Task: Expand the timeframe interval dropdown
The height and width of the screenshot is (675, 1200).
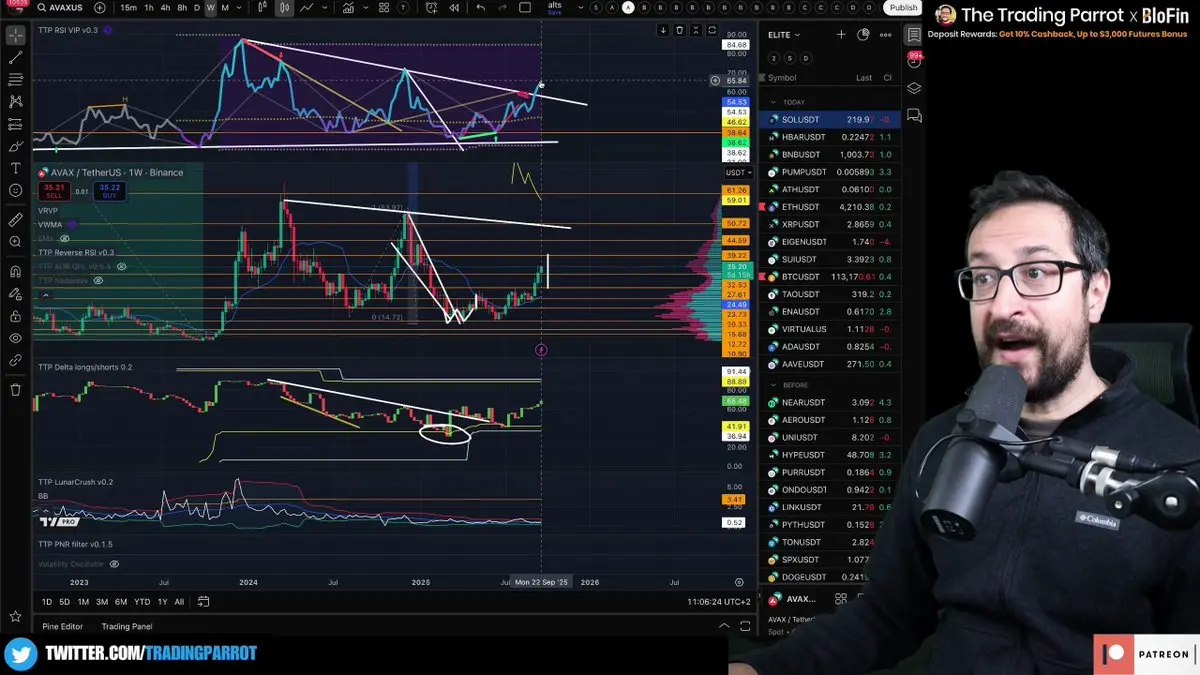Action: pyautogui.click(x=240, y=8)
